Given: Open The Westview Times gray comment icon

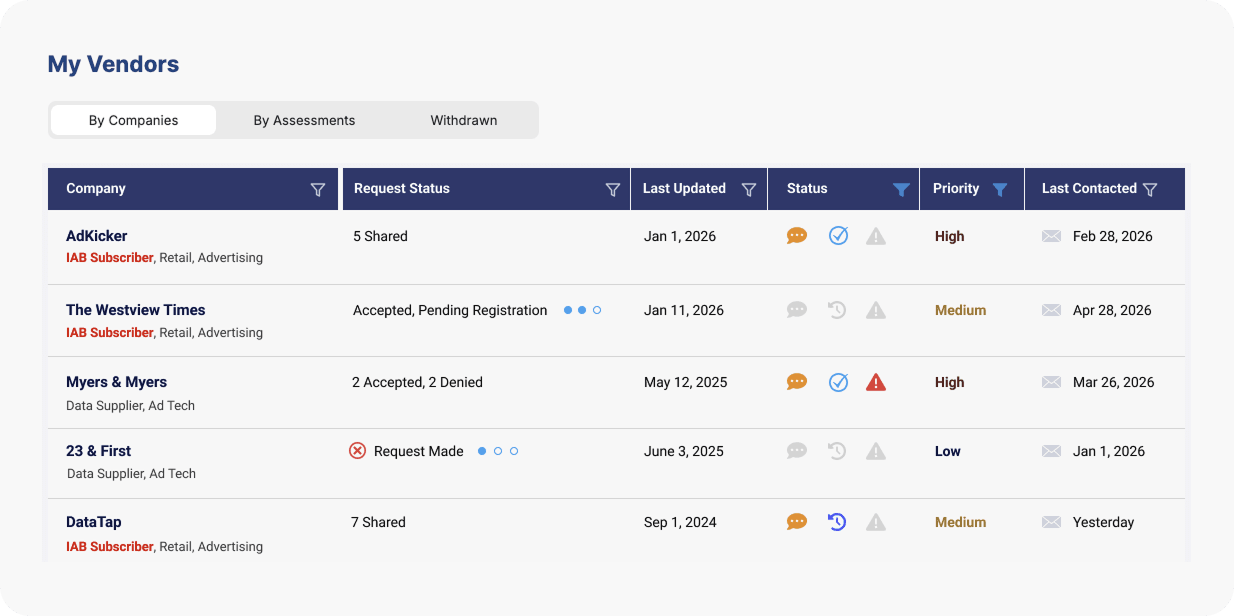Looking at the screenshot, I should [797, 310].
